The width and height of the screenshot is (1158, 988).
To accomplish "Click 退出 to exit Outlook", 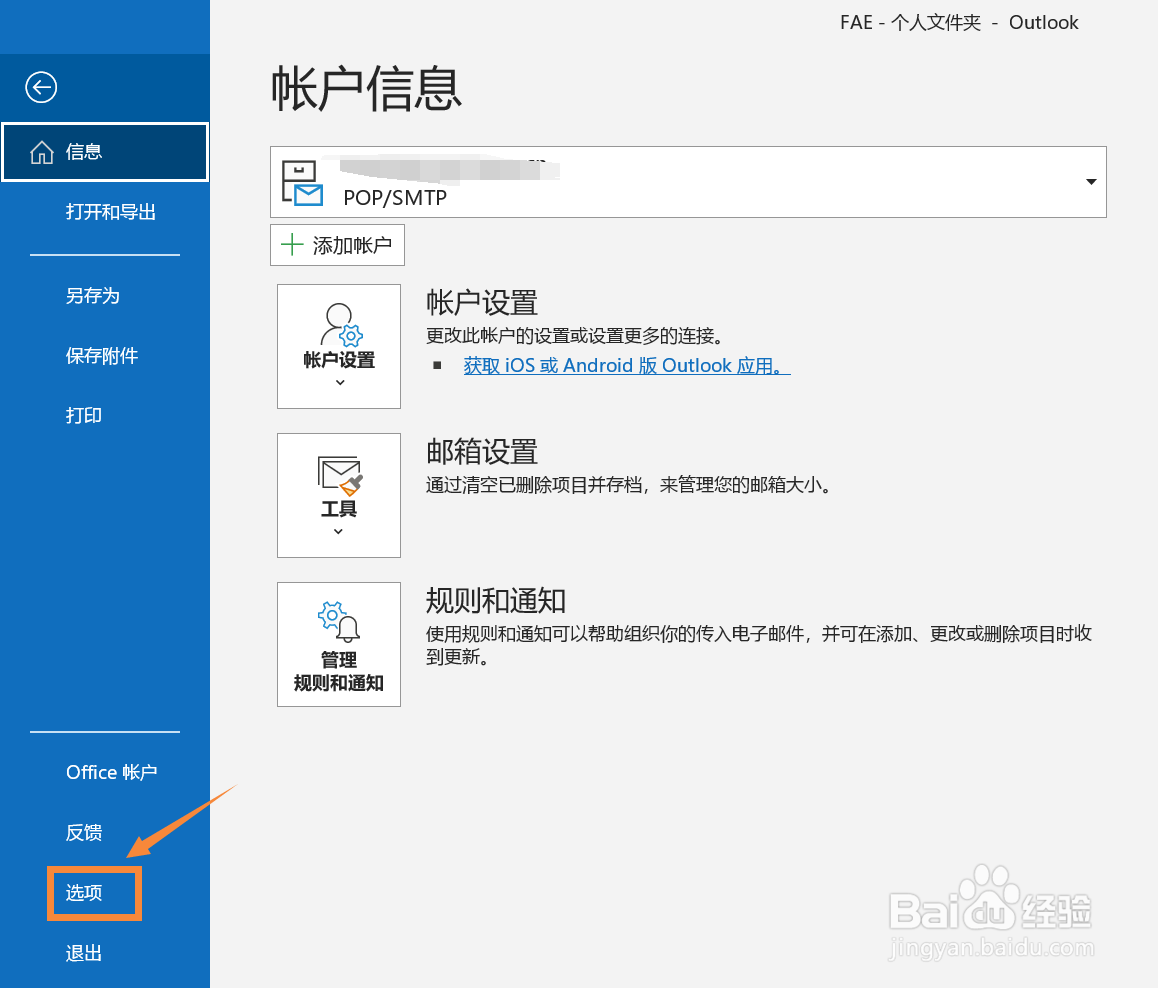I will pos(83,953).
